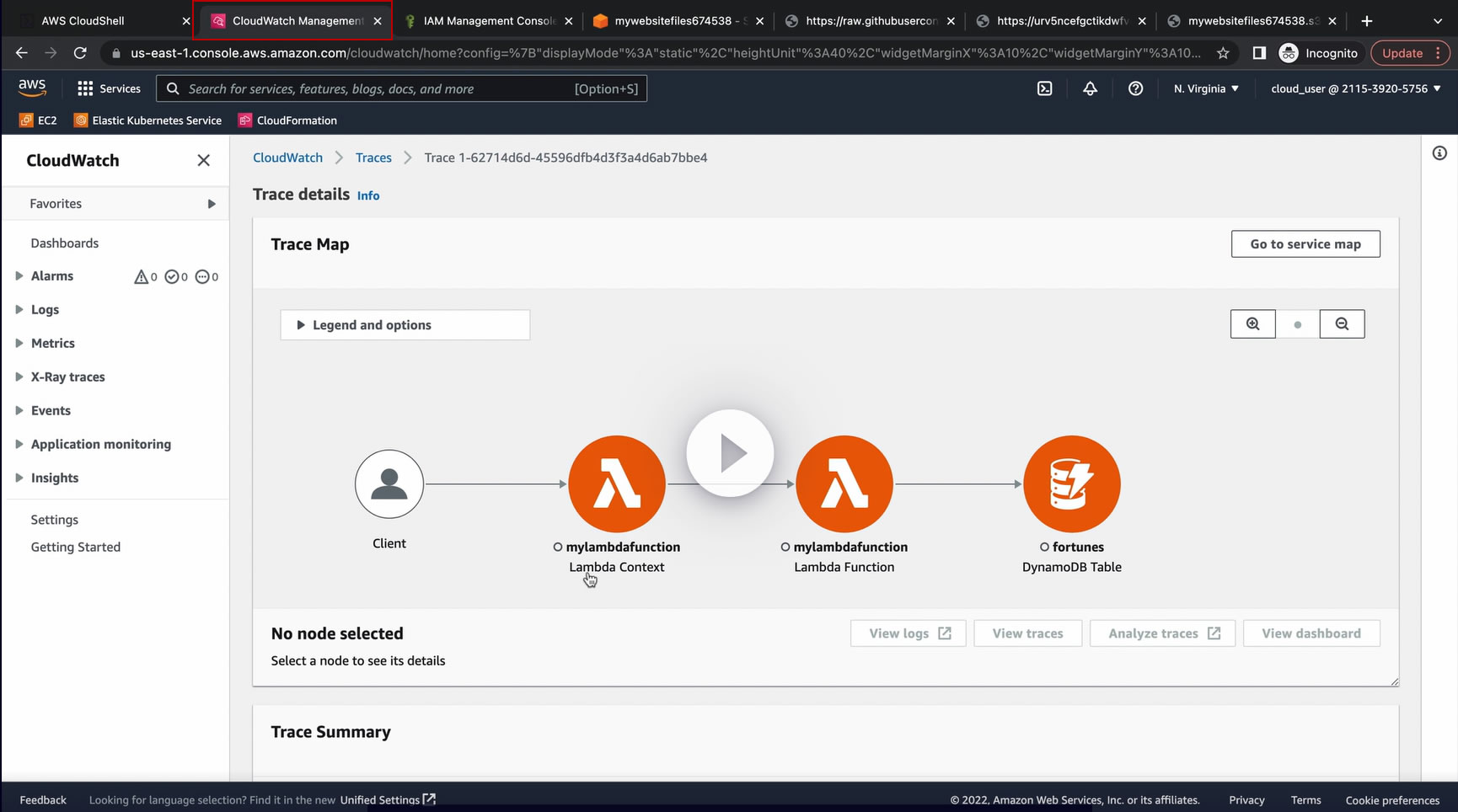Select the fortunes DynamoDB Table node

[x=1072, y=484]
